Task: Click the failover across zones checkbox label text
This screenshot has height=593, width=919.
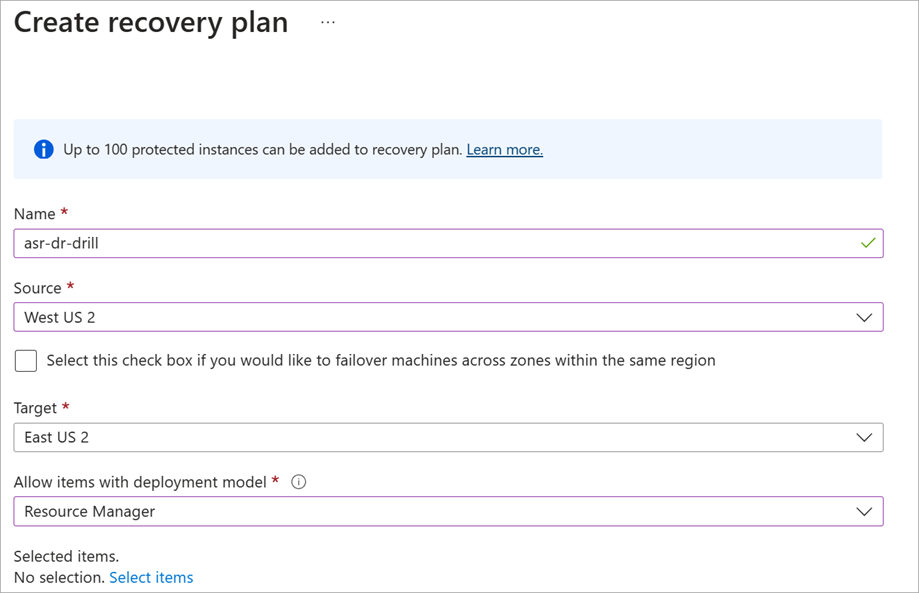Action: (381, 360)
